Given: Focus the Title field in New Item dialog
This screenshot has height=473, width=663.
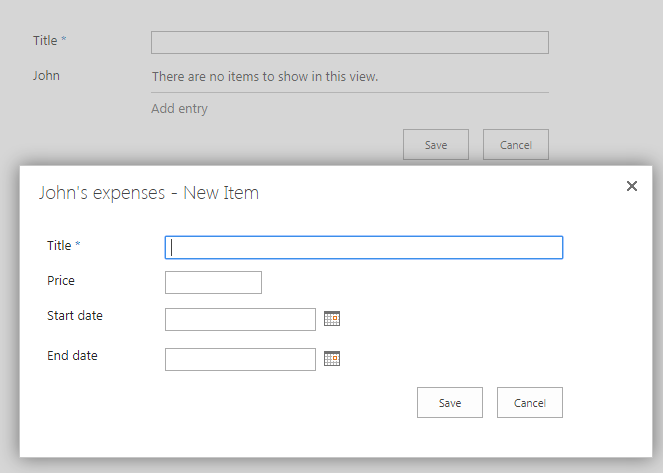Looking at the screenshot, I should click(364, 247).
